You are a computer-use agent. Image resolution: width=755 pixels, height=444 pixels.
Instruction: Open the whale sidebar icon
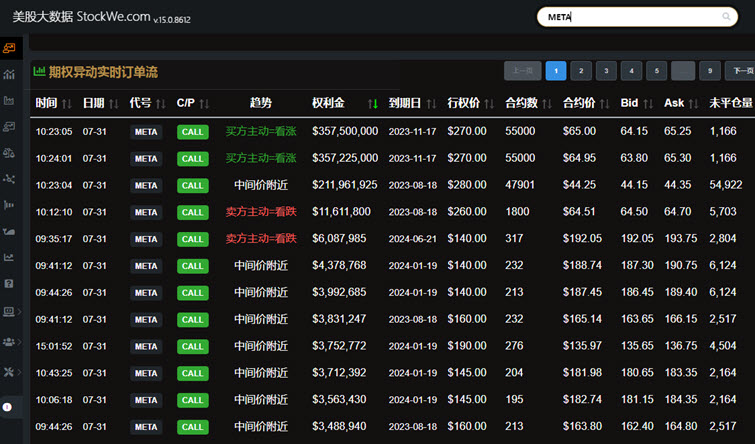pyautogui.click(x=9, y=232)
